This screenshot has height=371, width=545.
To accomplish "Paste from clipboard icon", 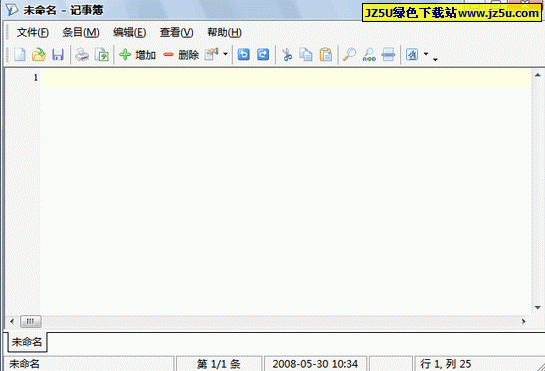I will point(326,55).
